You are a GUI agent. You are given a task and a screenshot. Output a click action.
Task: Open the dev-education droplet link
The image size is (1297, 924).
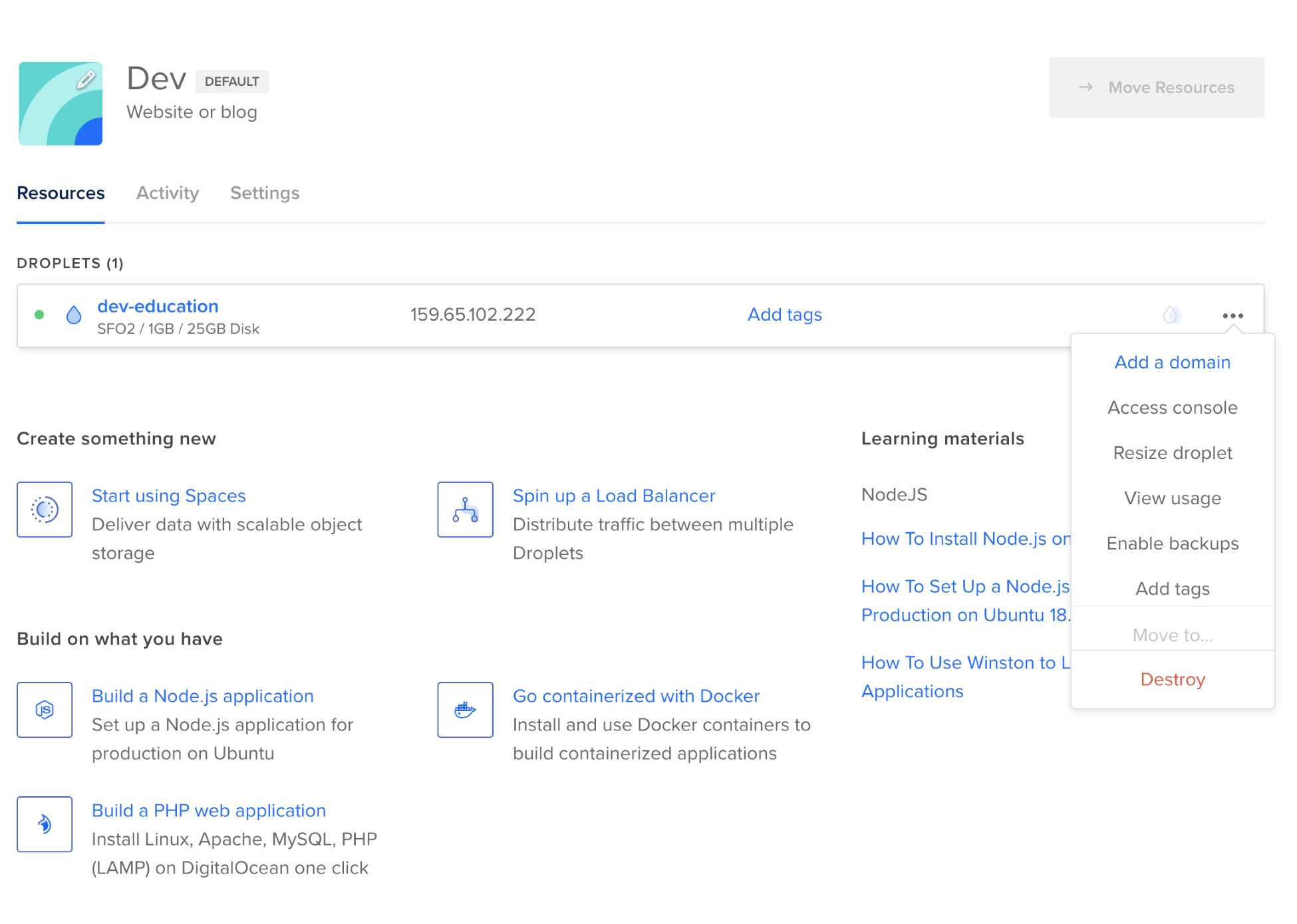tap(158, 306)
